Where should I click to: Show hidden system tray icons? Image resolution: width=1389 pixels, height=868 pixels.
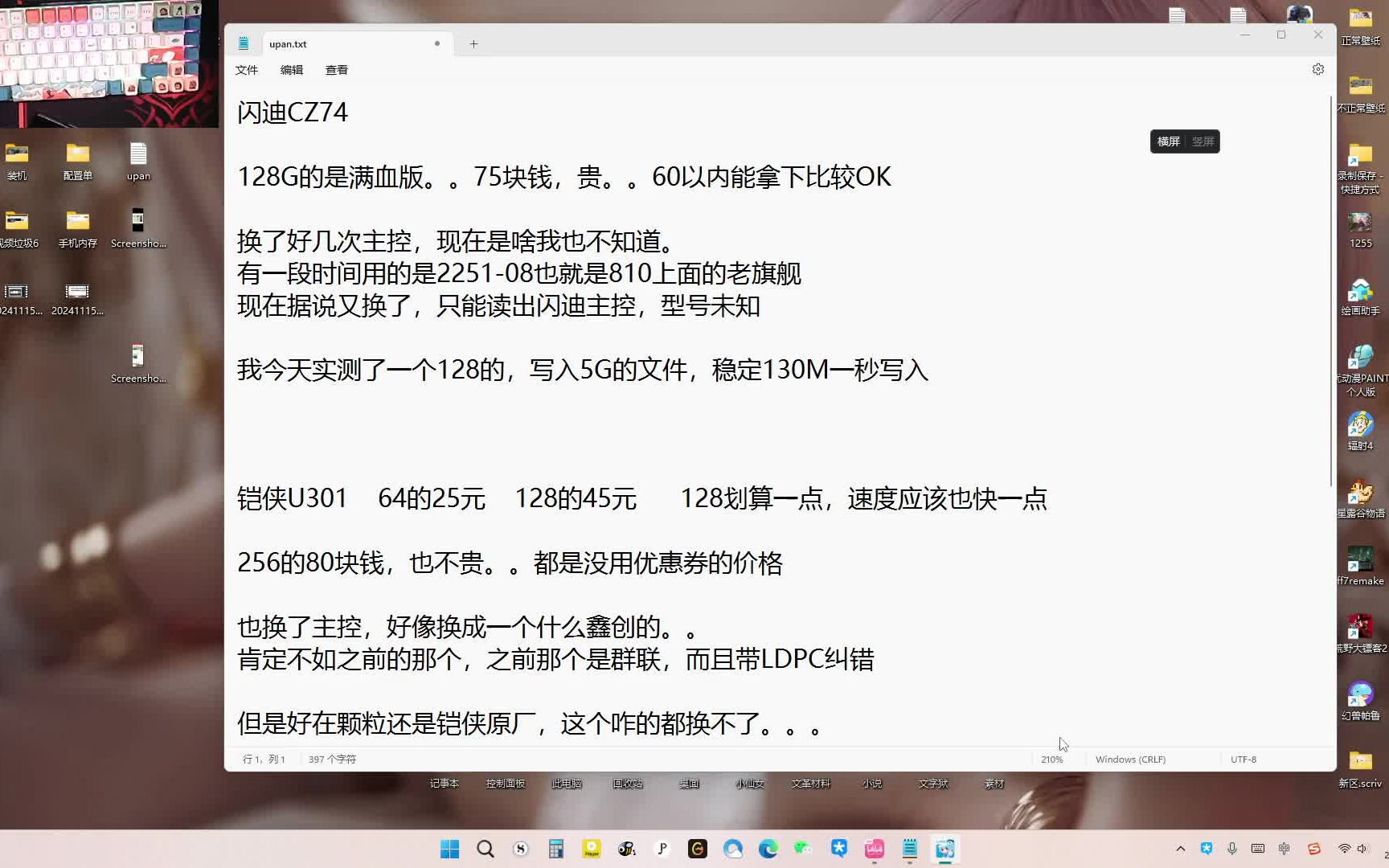click(x=1180, y=849)
